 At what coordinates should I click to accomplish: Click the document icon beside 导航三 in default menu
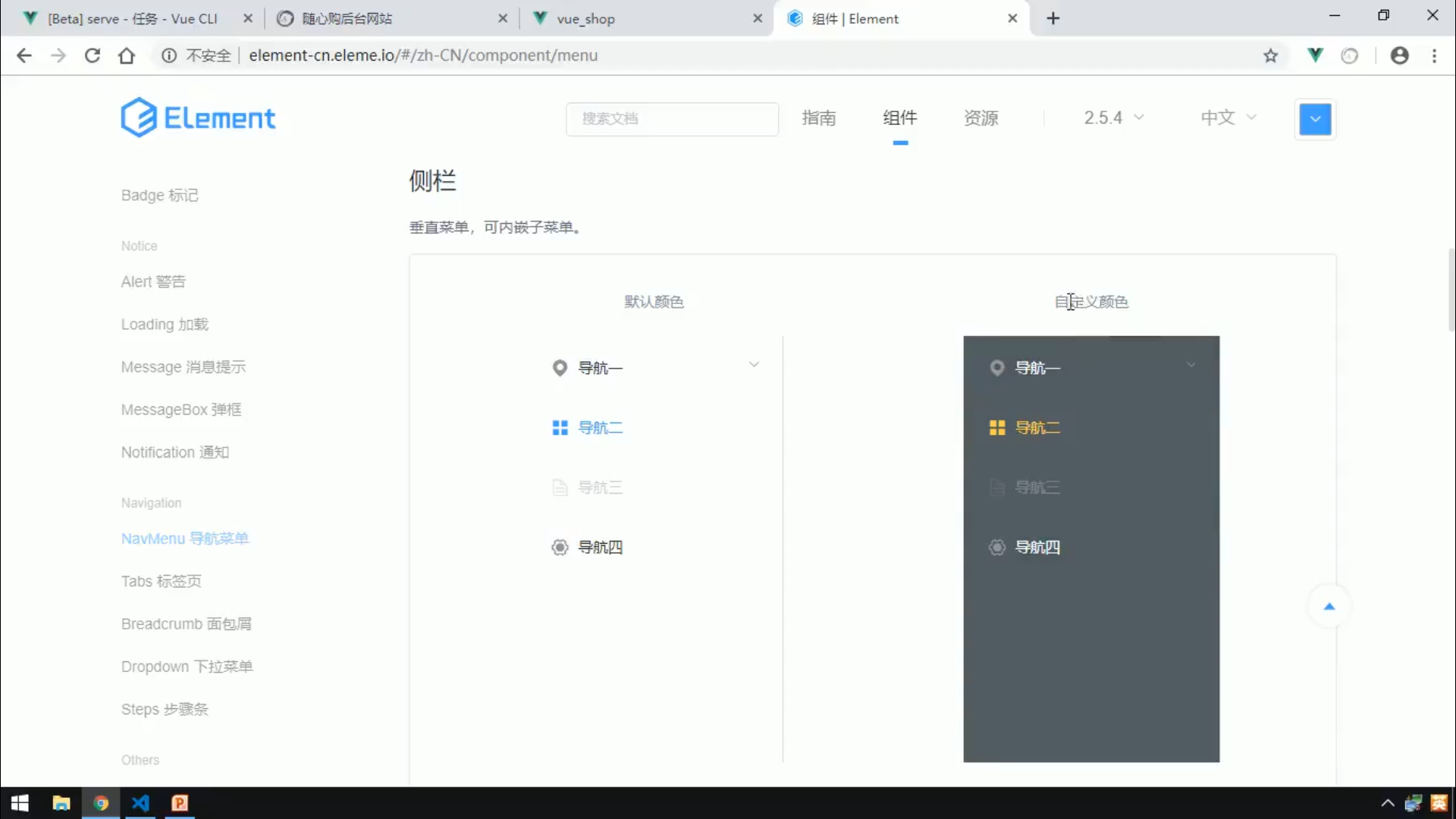pos(560,487)
